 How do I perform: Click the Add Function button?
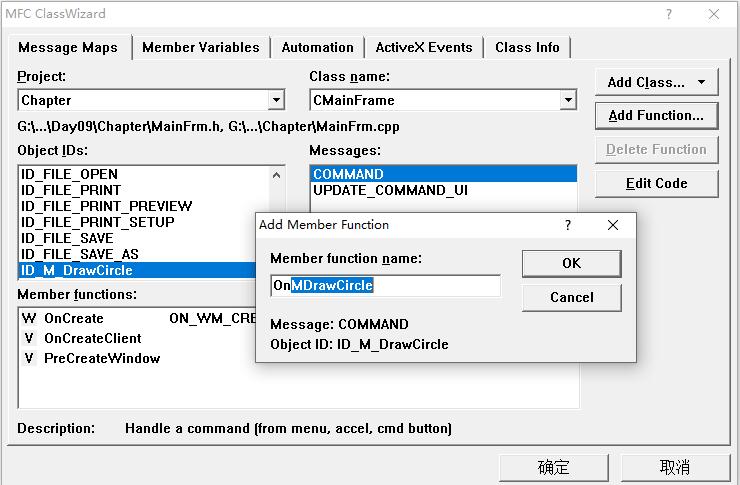click(x=656, y=116)
